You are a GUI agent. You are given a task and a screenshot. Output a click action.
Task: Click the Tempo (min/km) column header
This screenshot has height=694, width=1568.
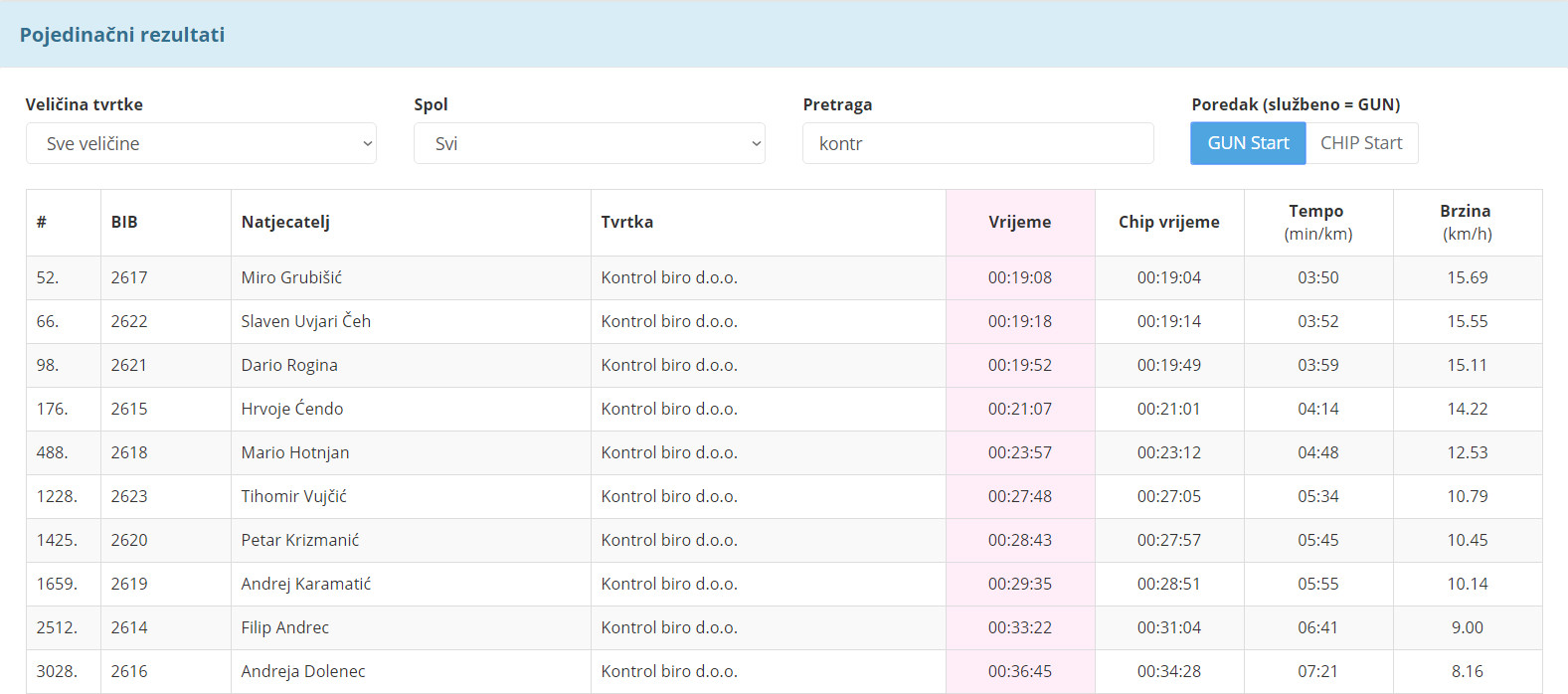pos(1318,222)
